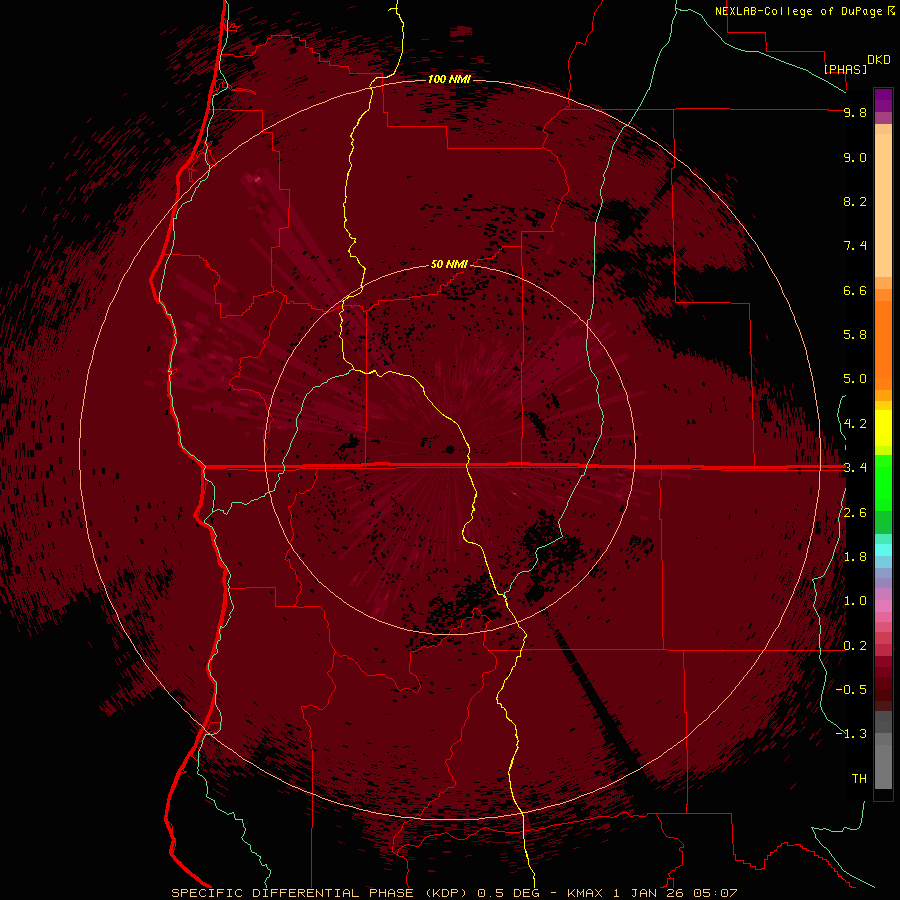Click the 8.2 scale value
The width and height of the screenshot is (900, 900).
click(855, 201)
